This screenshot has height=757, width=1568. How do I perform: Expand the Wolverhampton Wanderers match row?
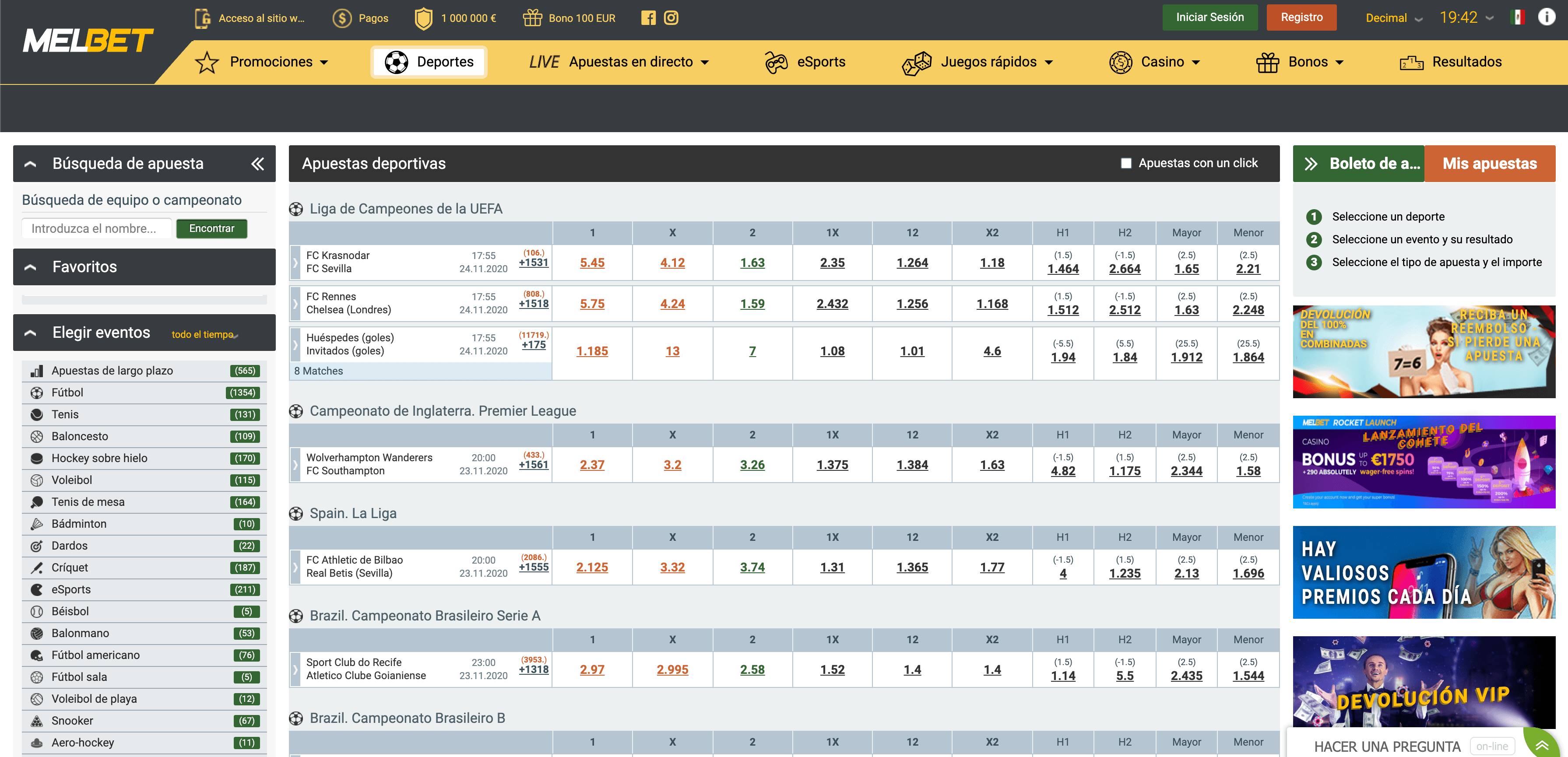click(x=295, y=465)
